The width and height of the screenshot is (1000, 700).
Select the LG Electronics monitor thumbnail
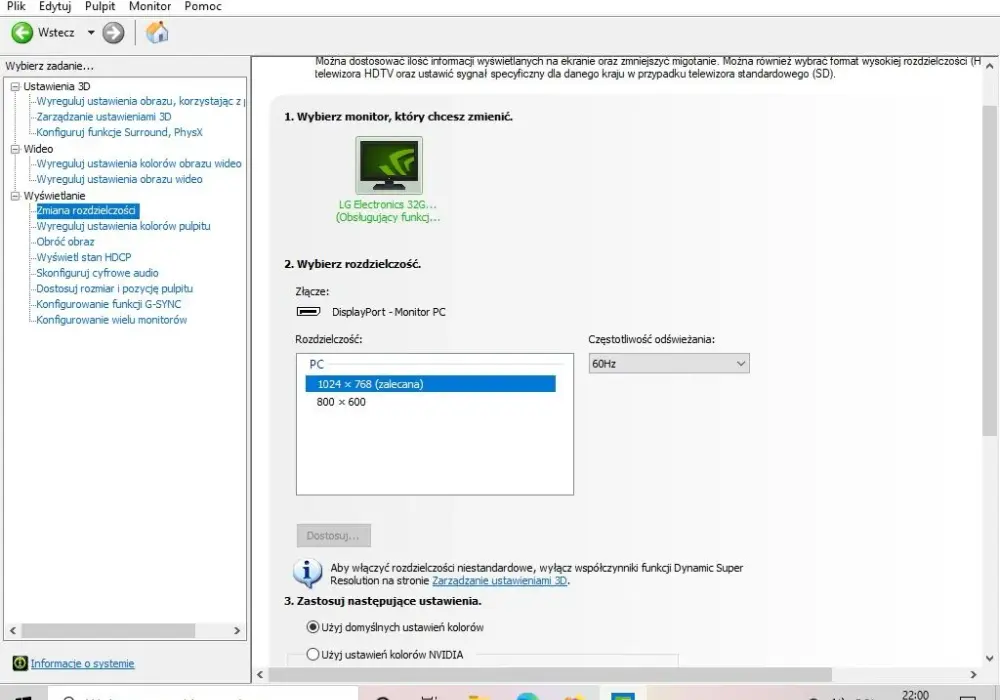[388, 165]
